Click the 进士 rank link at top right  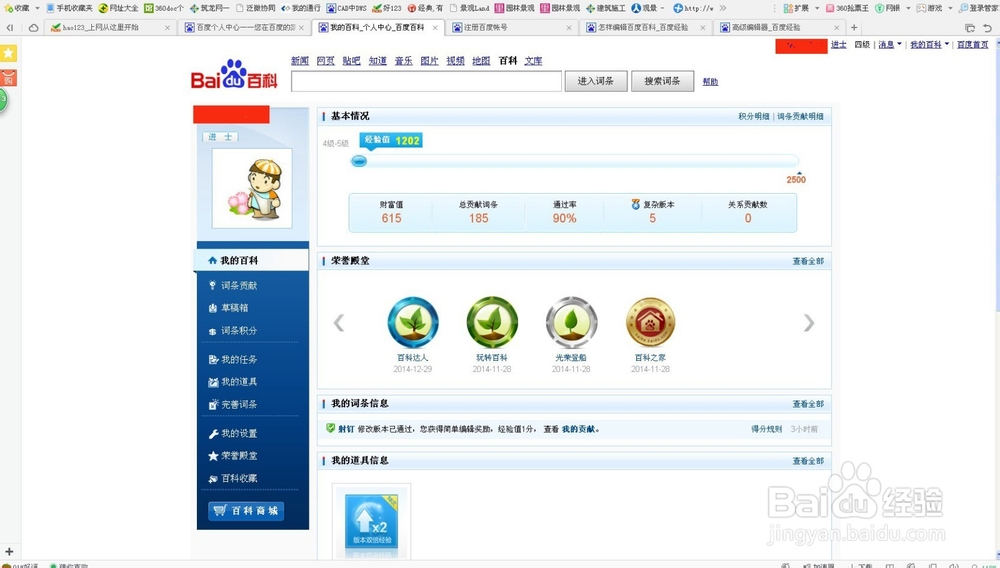pyautogui.click(x=839, y=45)
